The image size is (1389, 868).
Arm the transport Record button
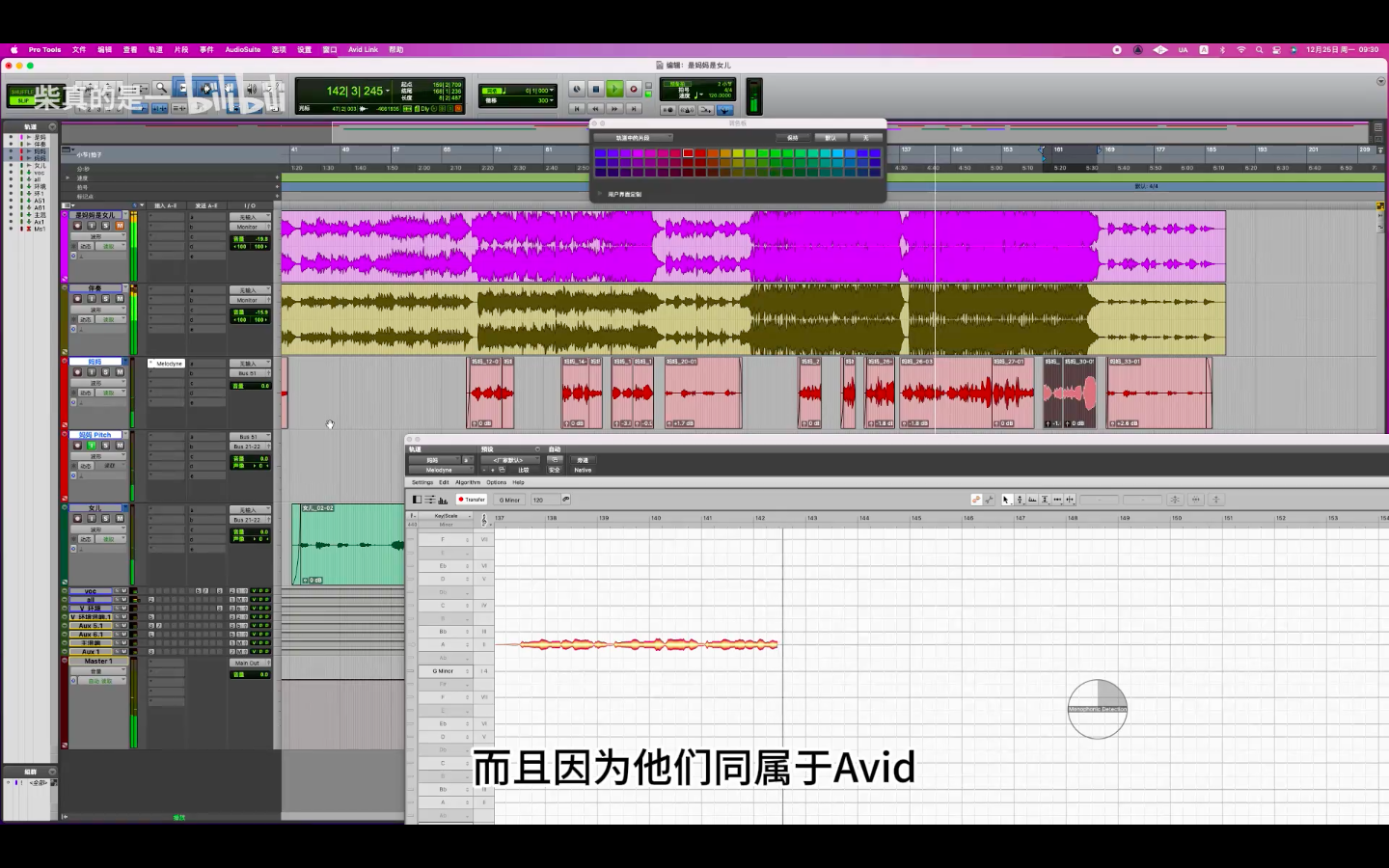pos(634,89)
